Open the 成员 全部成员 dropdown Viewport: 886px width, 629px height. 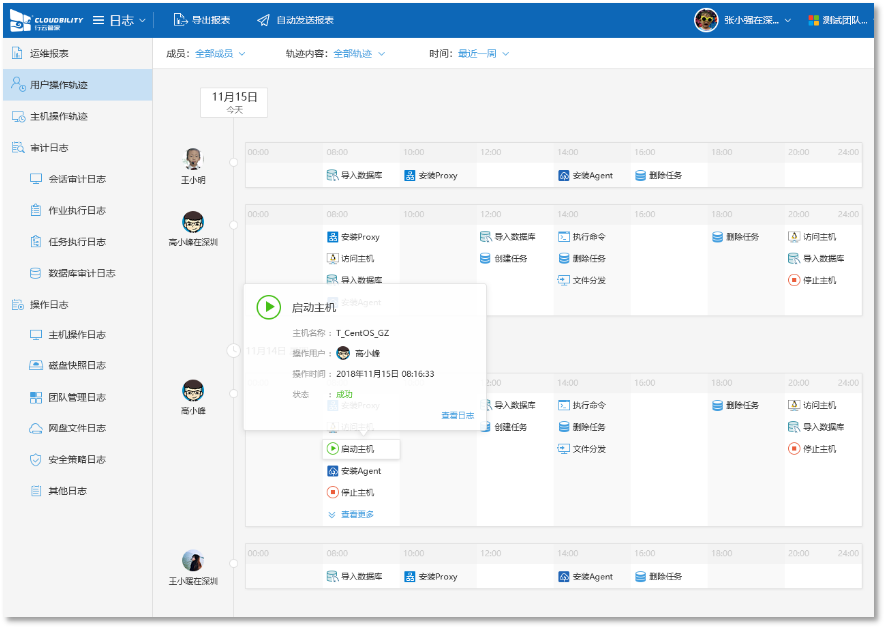click(220, 53)
